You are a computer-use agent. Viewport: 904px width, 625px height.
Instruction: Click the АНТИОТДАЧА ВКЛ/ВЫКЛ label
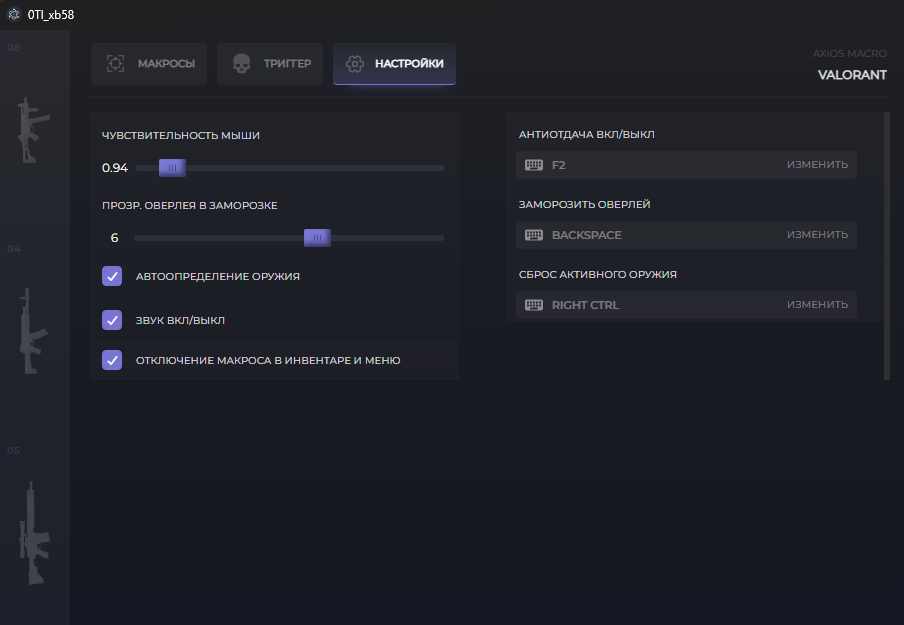[586, 134]
